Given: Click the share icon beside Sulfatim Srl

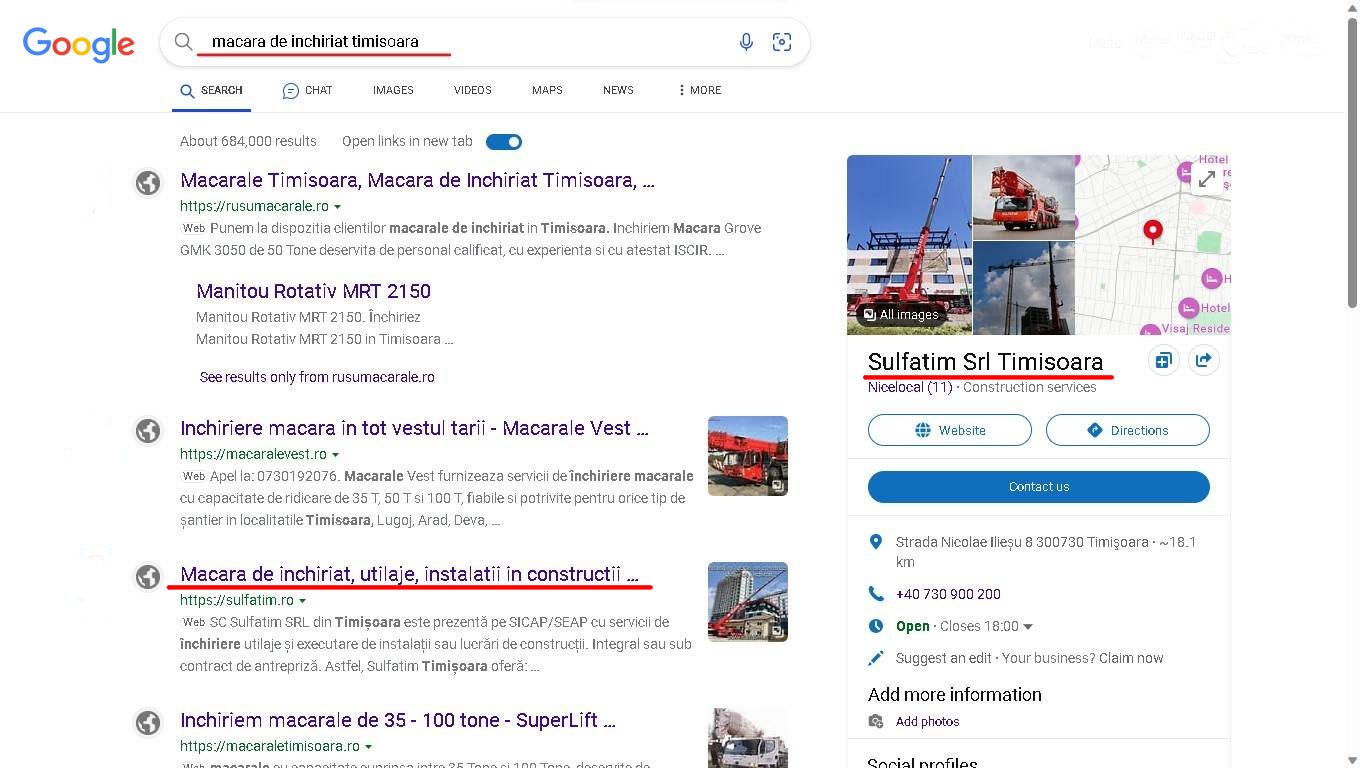Looking at the screenshot, I should tap(1203, 361).
